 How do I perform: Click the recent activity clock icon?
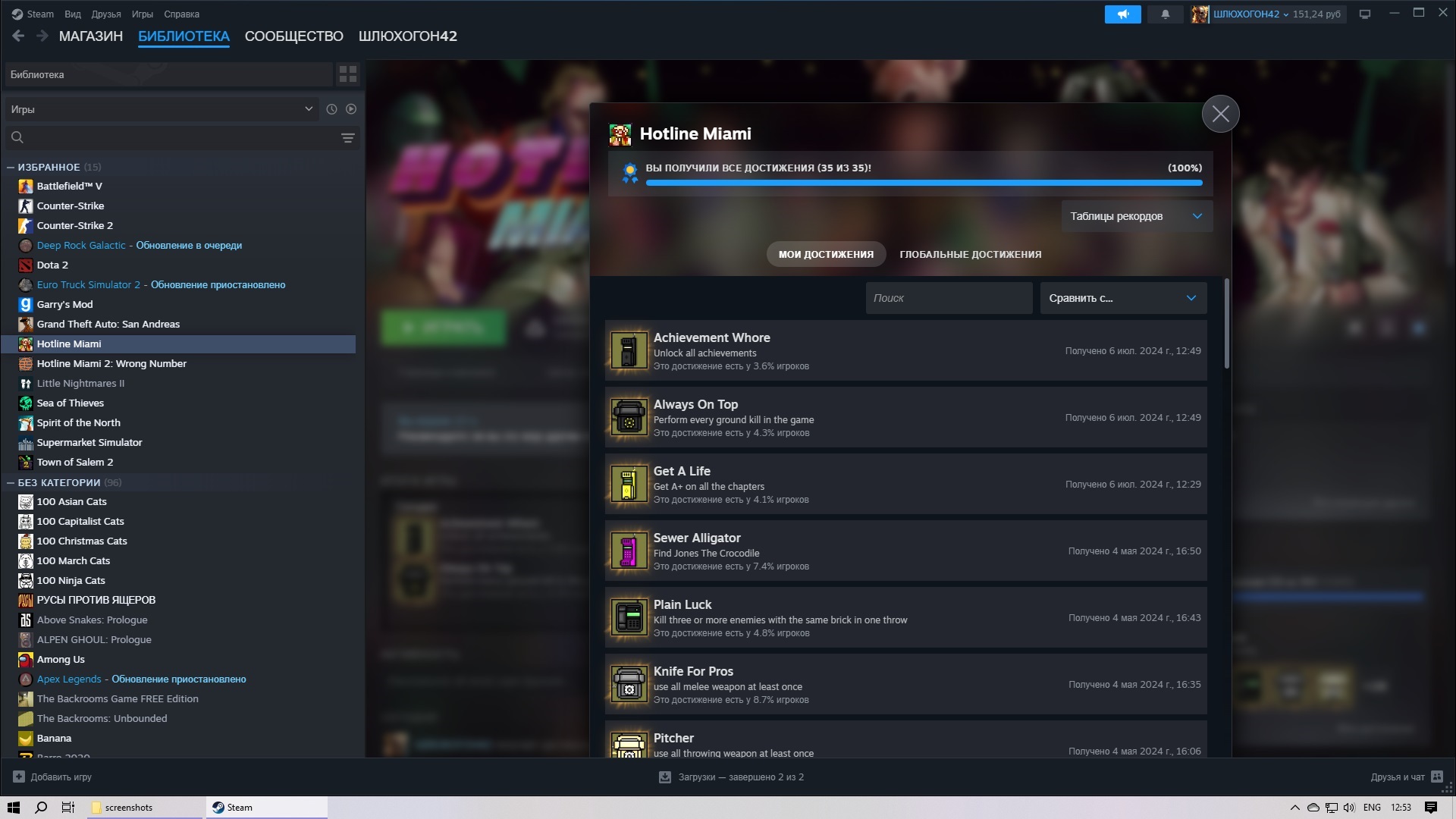click(x=331, y=109)
